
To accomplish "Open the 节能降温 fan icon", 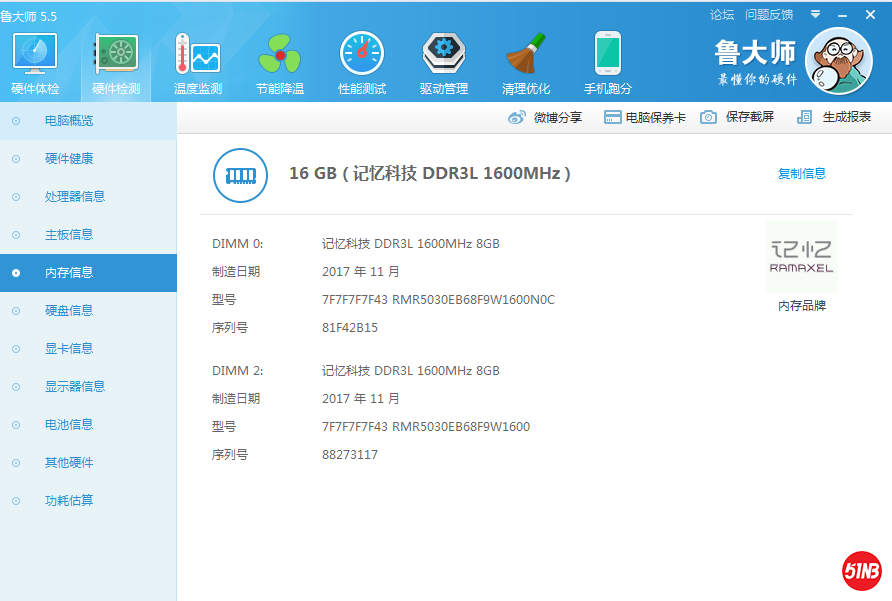I will pos(280,57).
